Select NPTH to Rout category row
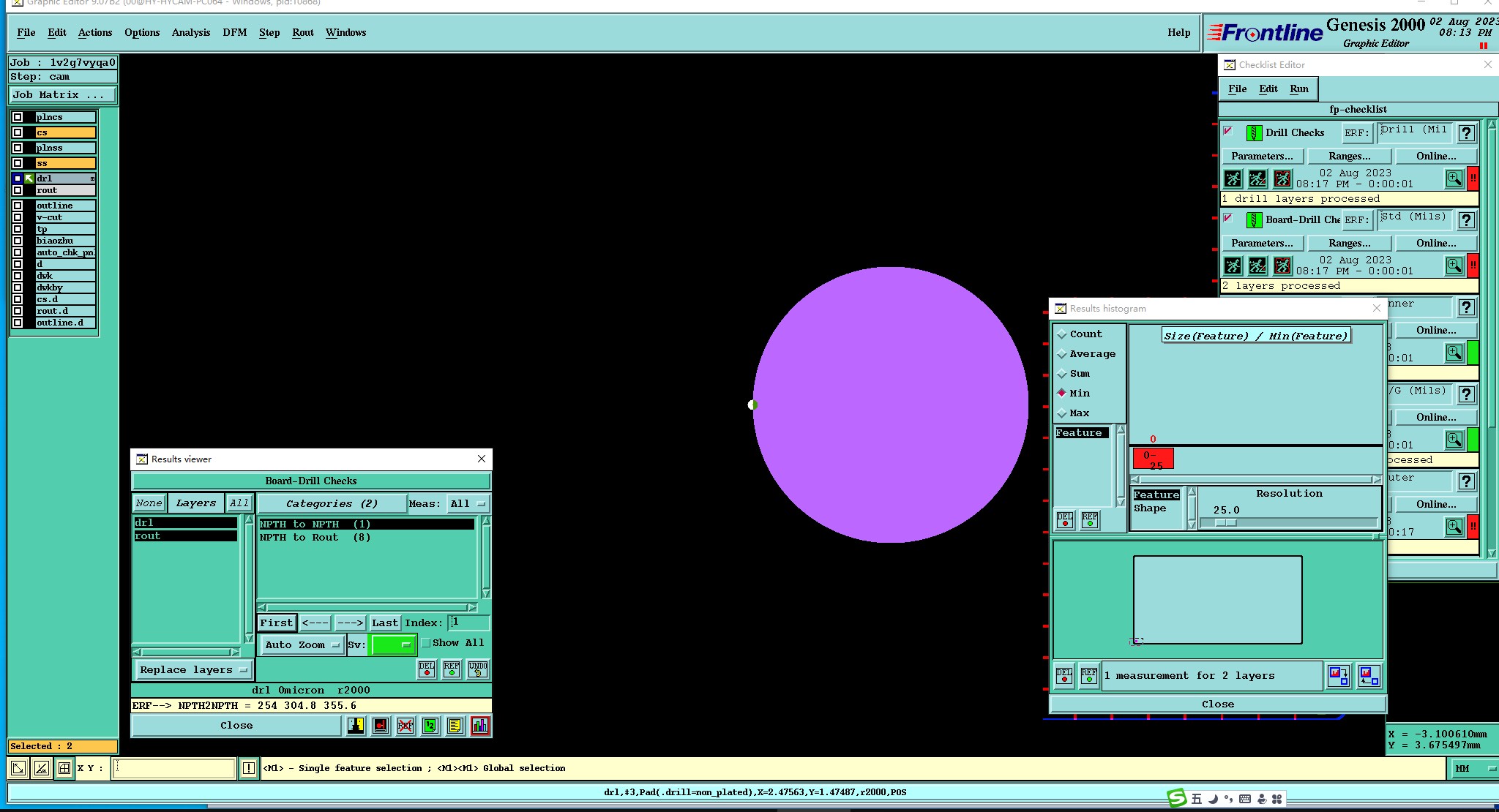 click(315, 537)
